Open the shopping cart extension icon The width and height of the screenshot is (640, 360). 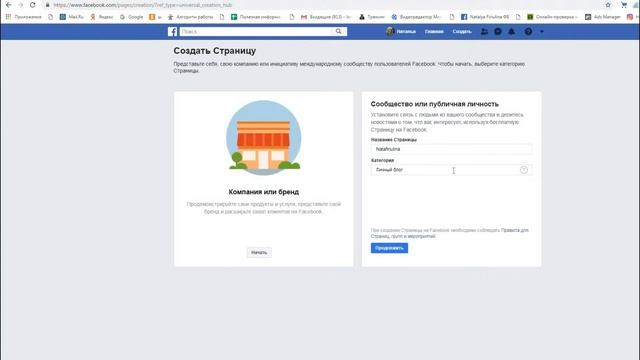click(x=624, y=5)
